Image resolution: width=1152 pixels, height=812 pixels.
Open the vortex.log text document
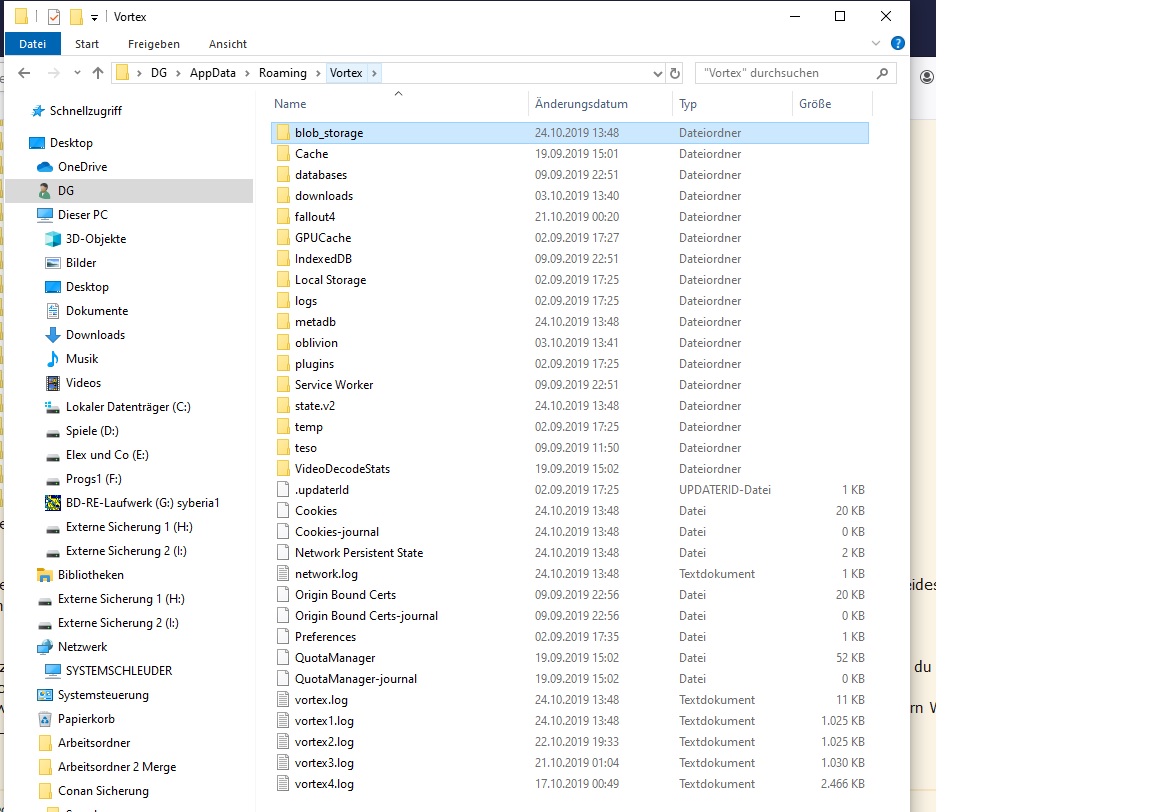point(321,700)
